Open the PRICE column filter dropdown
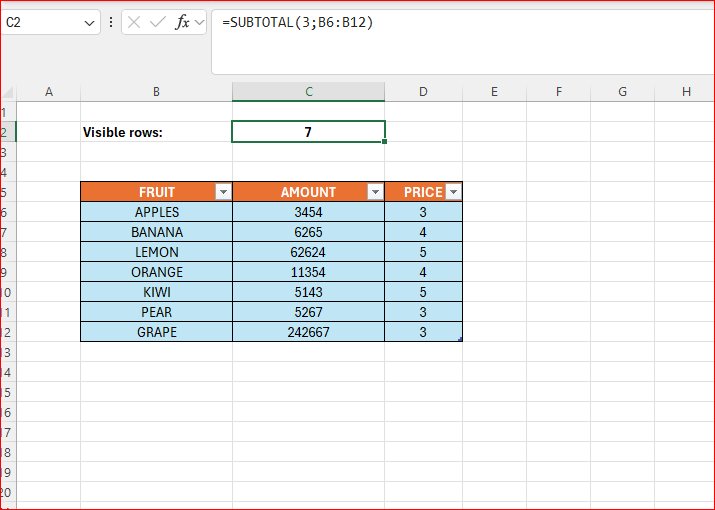The width and height of the screenshot is (715, 510). pyautogui.click(x=453, y=192)
